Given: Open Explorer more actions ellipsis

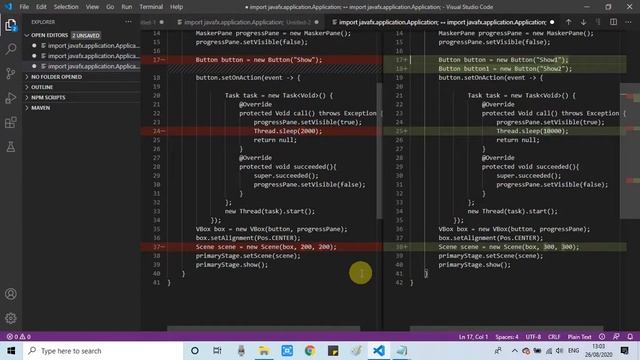Looking at the screenshot, I should coord(129,22).
